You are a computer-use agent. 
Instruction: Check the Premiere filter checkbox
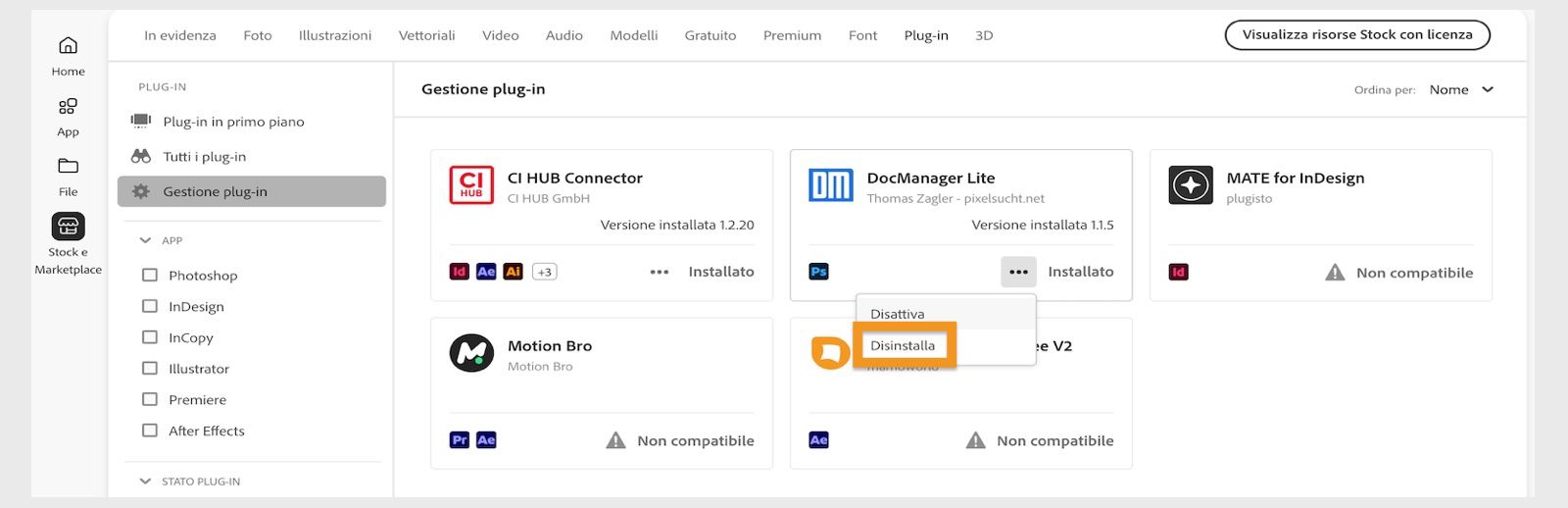tap(150, 399)
